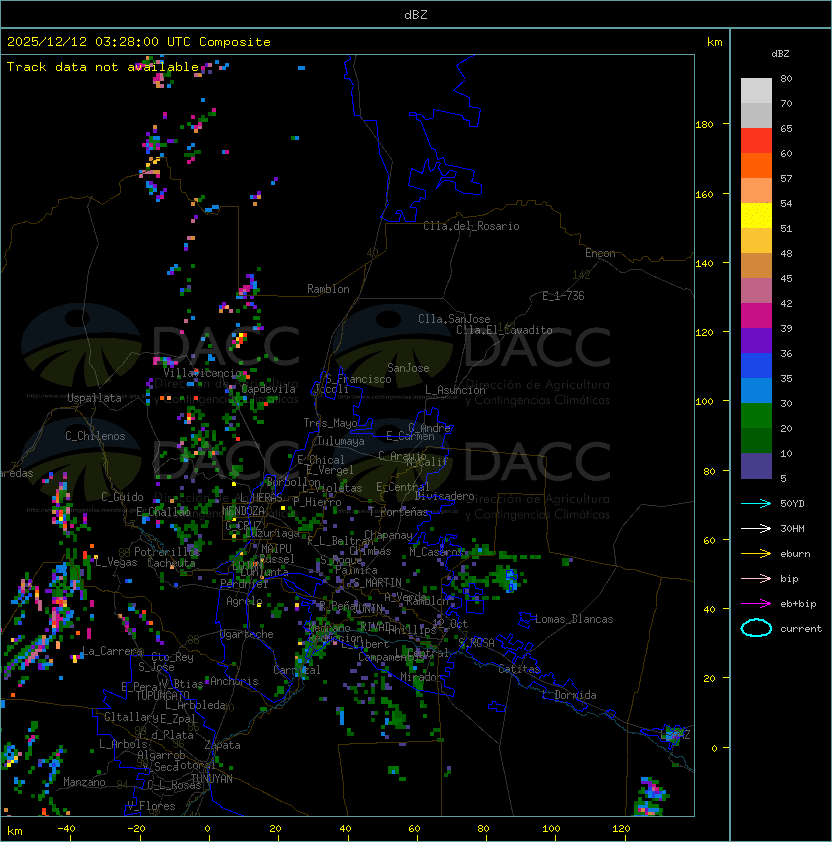Select the gold 48-51 dBZ swatch
The width and height of the screenshot is (832, 842).
coord(756,241)
